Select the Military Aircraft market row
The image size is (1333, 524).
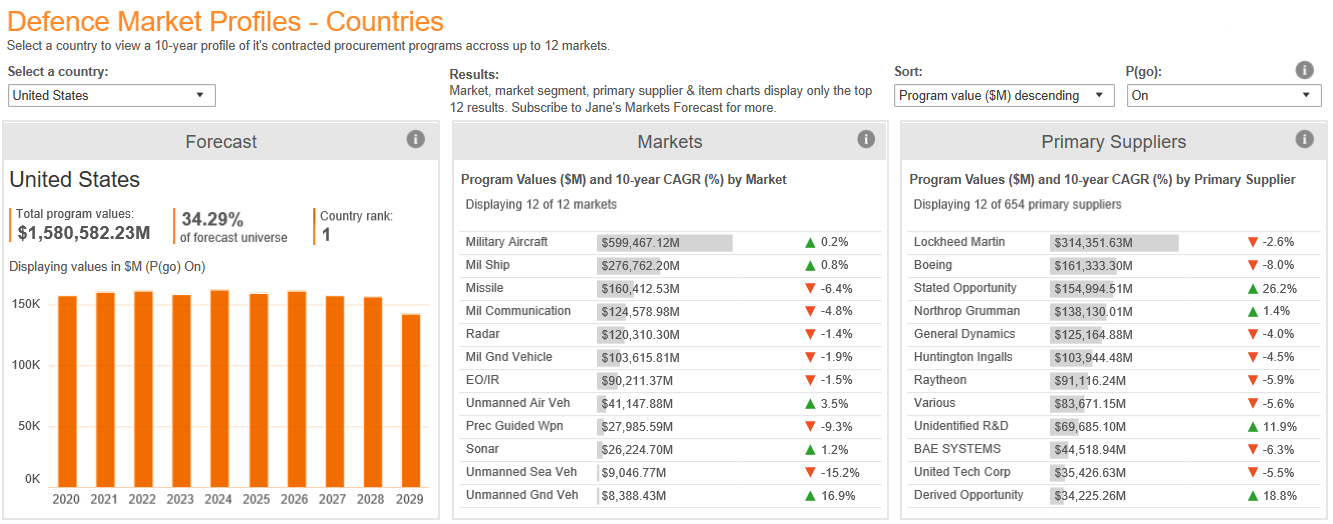[x=670, y=242]
